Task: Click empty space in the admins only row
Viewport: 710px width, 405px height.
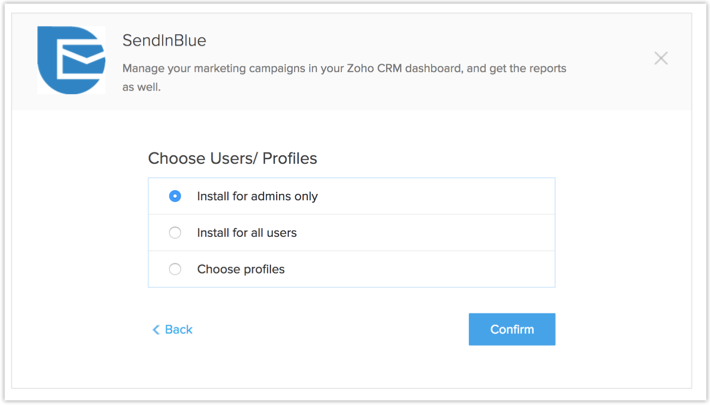Action: point(440,196)
